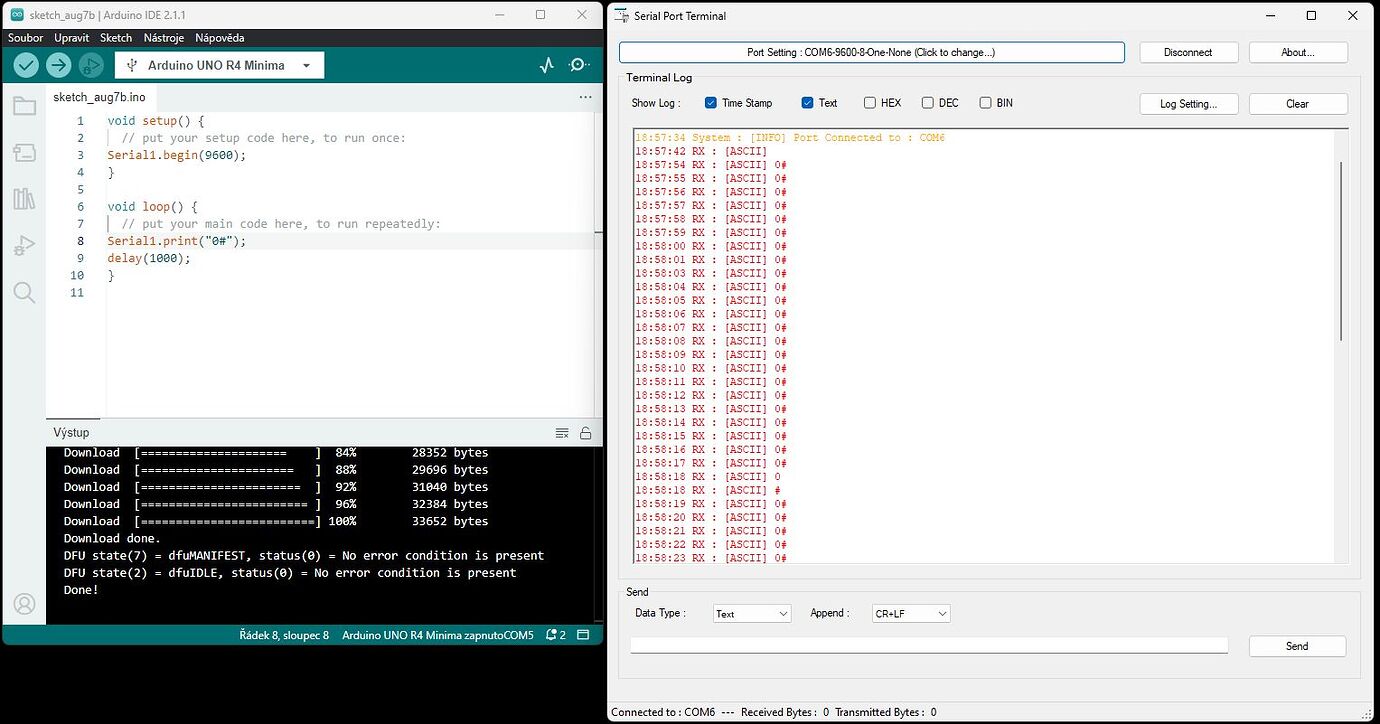Viewport: 1380px width, 724px height.
Task: Click the terminal log vertical scrollbar
Action: (x=1341, y=250)
